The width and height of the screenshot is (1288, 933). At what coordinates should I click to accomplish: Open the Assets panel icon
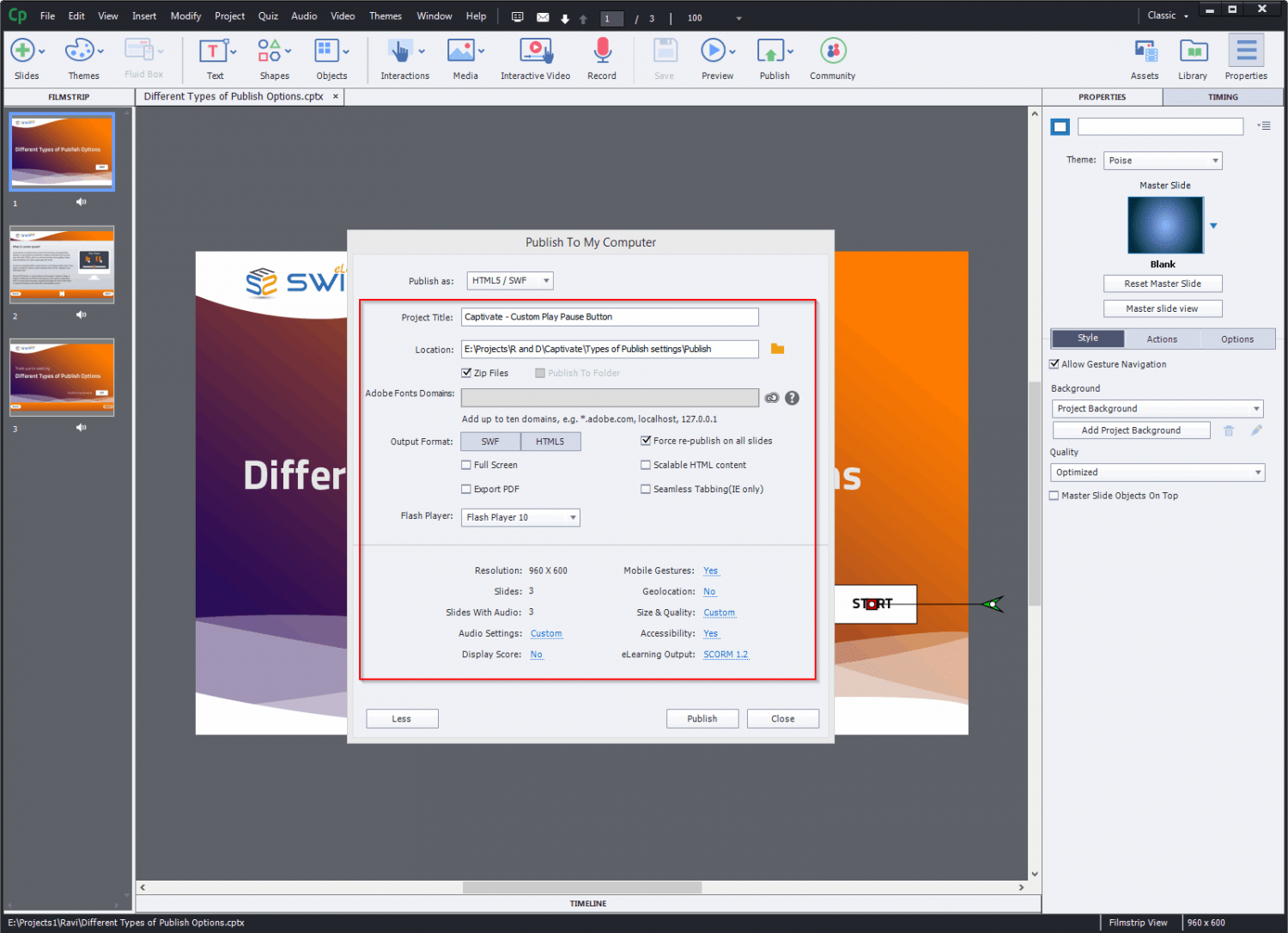[1145, 52]
